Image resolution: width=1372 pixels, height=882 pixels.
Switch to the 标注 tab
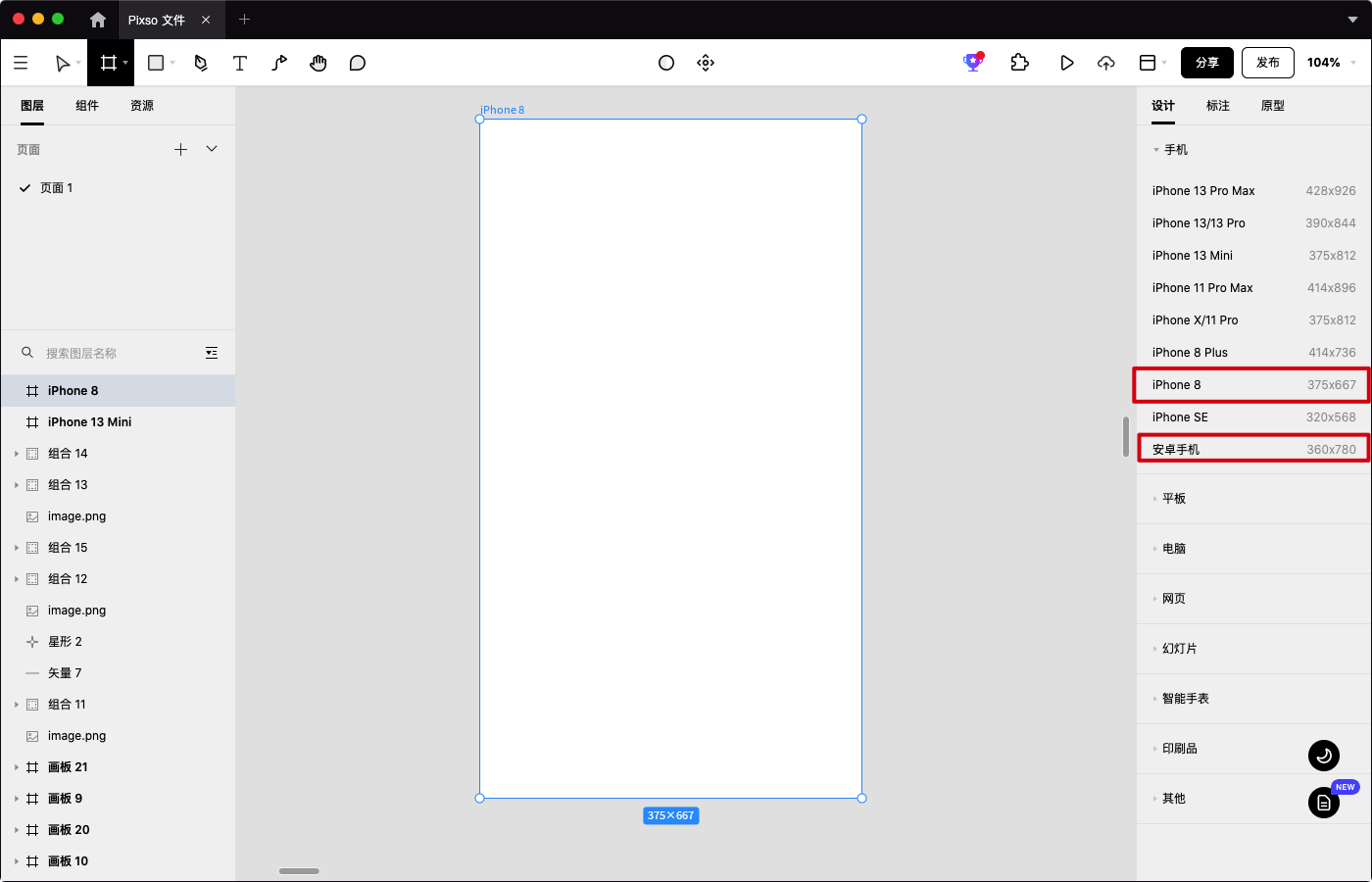[1218, 106]
